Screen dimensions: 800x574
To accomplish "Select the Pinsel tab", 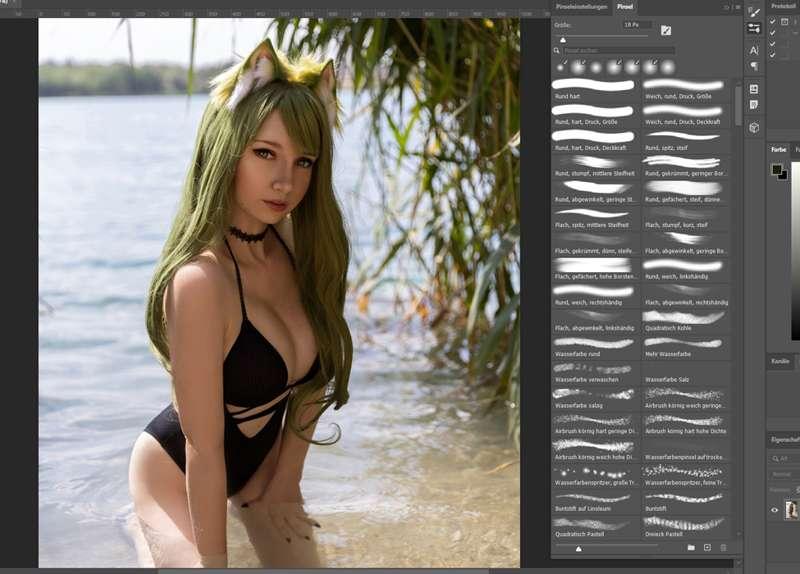I will (625, 7).
